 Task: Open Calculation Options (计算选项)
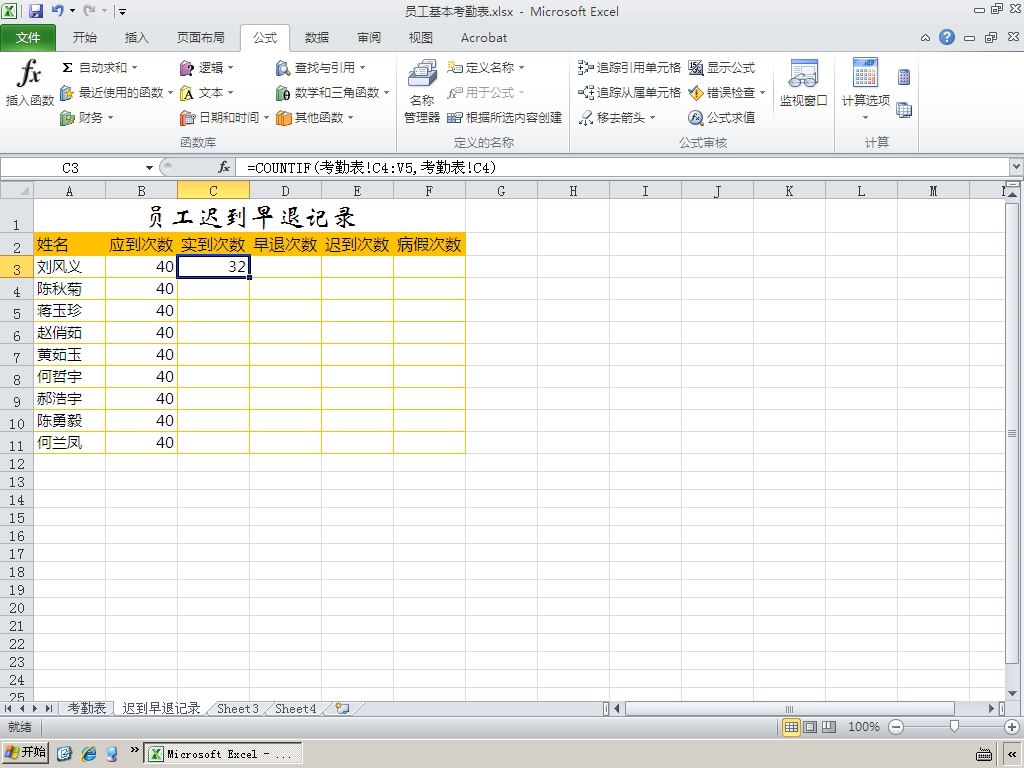865,89
